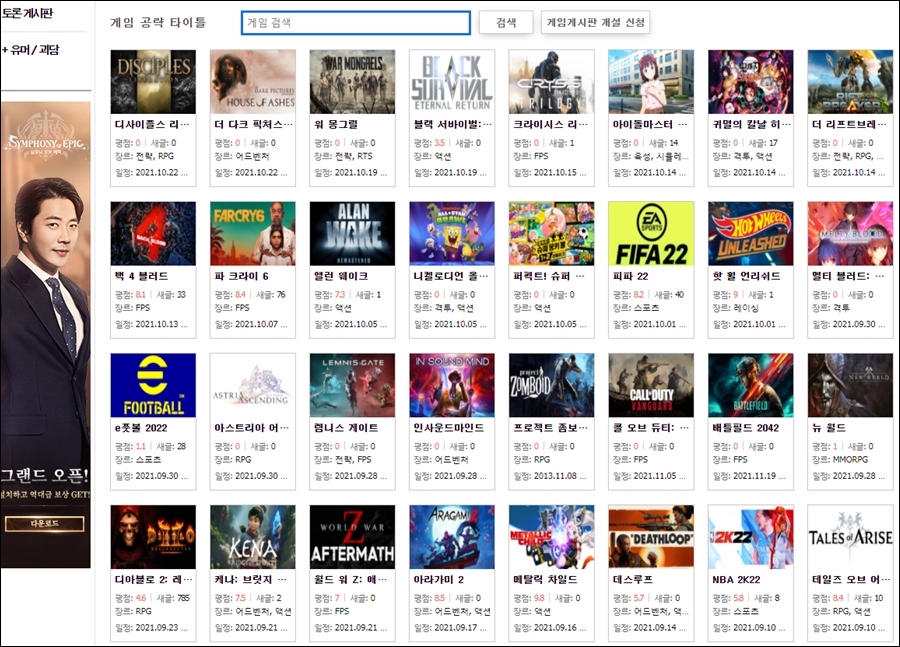The width and height of the screenshot is (900, 647).
Task: Click the 다운로드 button in the ad
Action: [x=45, y=524]
